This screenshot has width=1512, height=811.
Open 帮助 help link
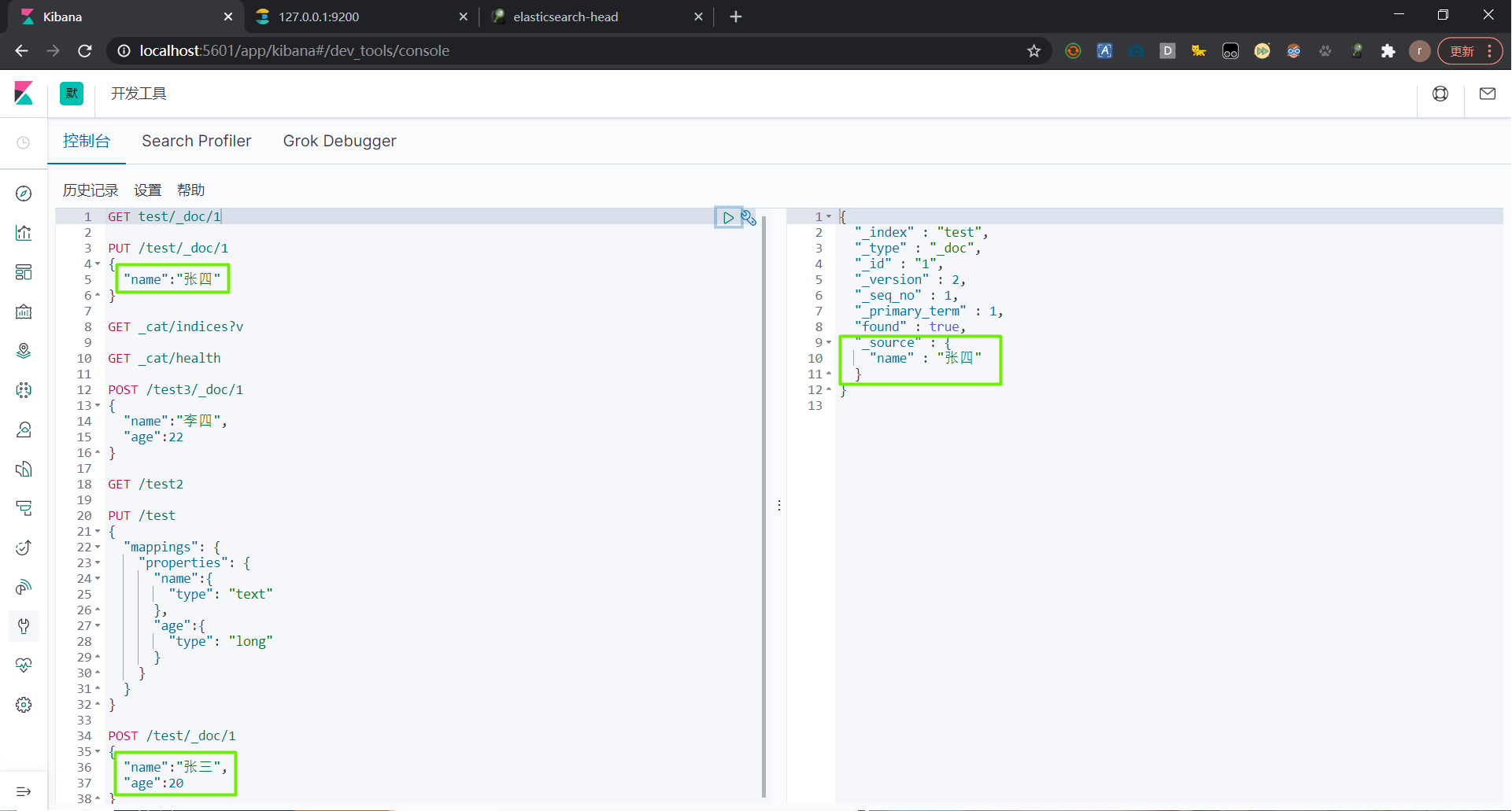tap(191, 190)
